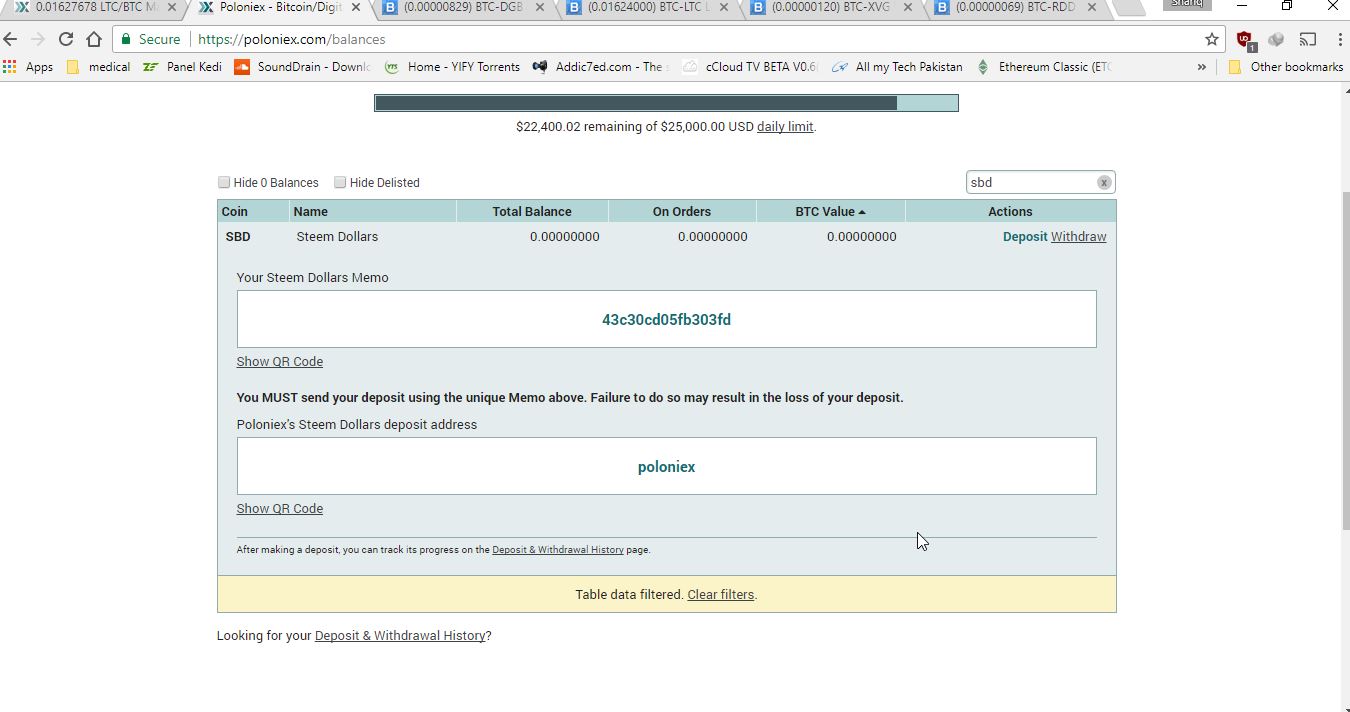This screenshot has height=712, width=1350.
Task: Open the medical bookmarks folder
Action: click(97, 67)
